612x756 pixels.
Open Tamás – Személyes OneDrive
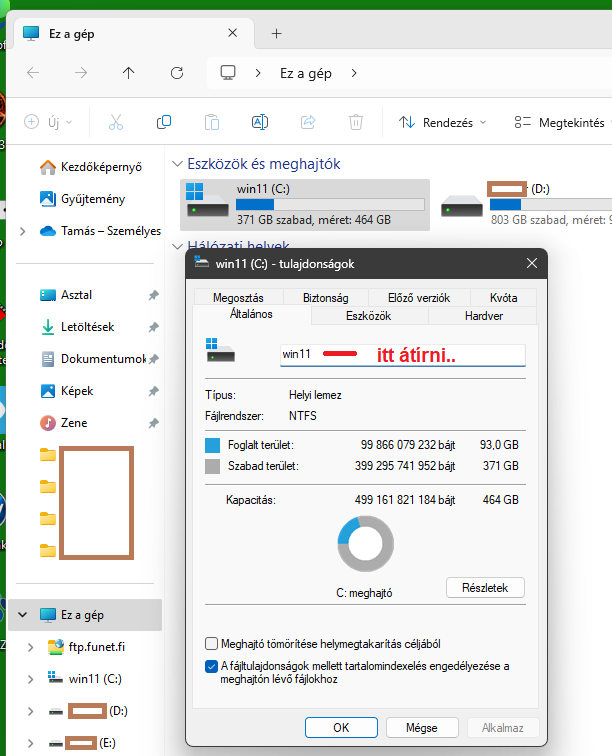(100, 231)
